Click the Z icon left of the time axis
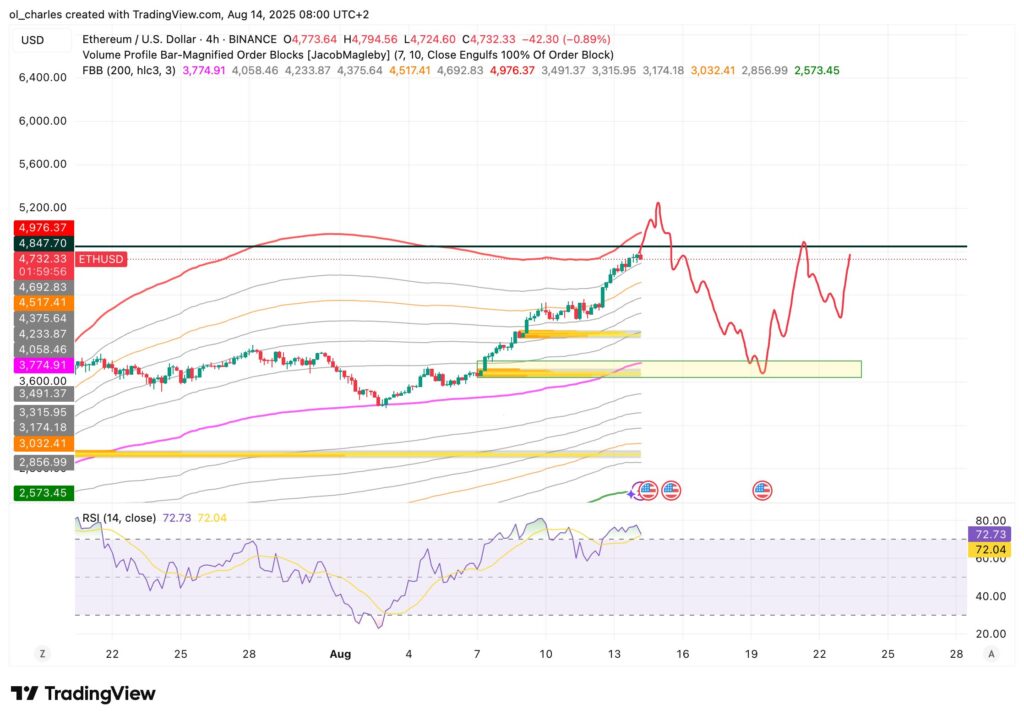Viewport: 1024px width, 721px height. pyautogui.click(x=42, y=652)
